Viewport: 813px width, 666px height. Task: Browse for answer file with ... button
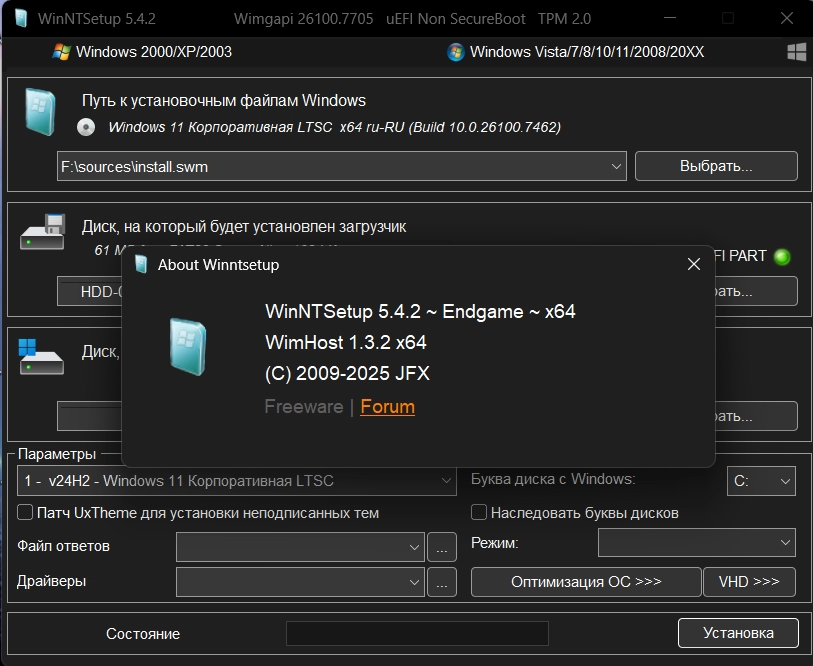(442, 547)
